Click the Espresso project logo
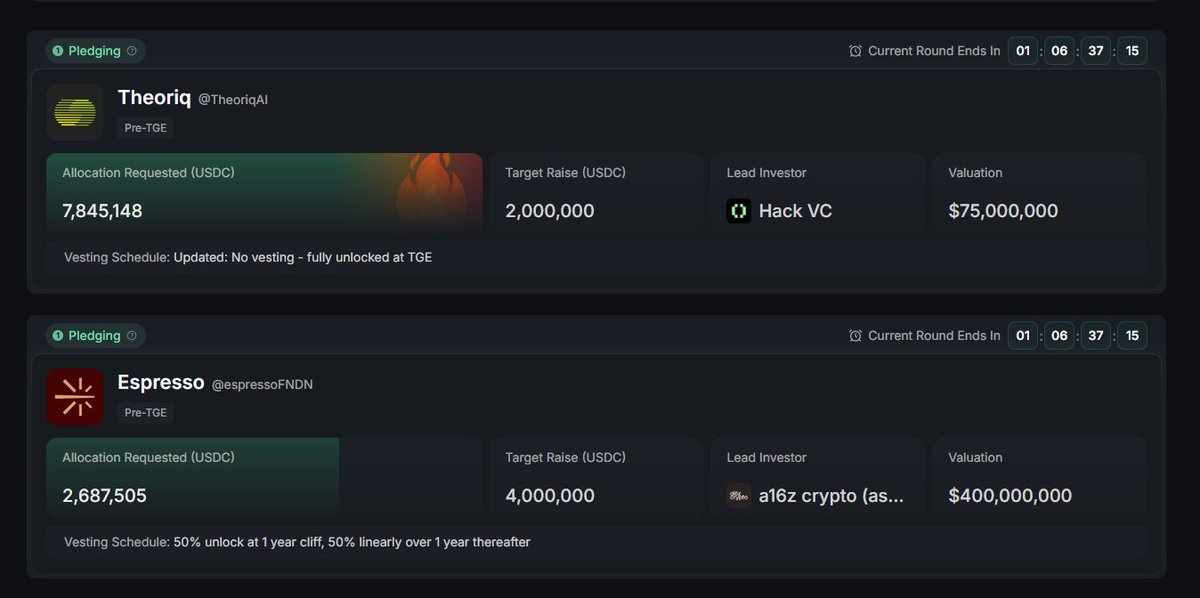 click(x=75, y=397)
